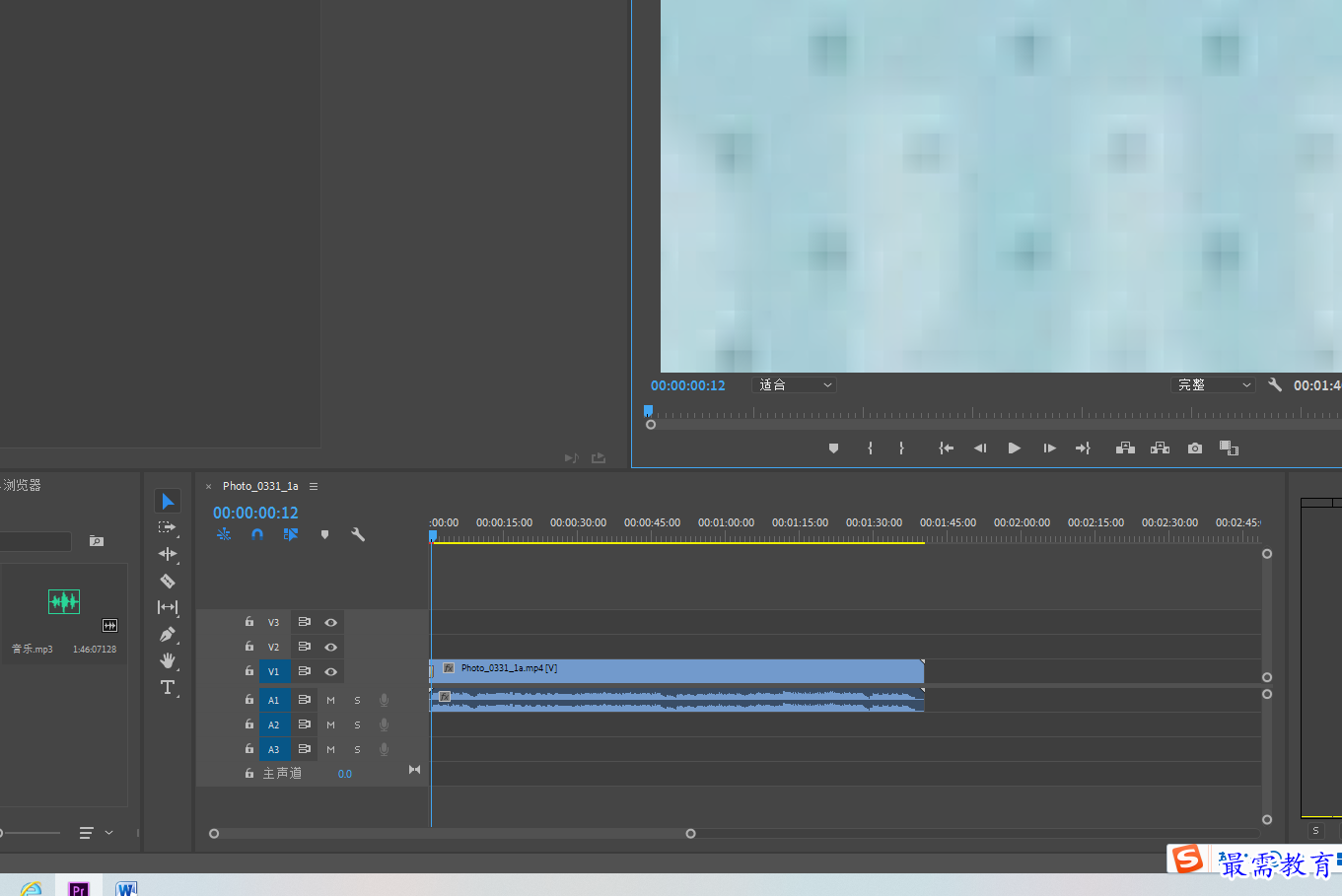
Task: Open the 完整 playback resolution dropdown
Action: pyautogui.click(x=1214, y=385)
